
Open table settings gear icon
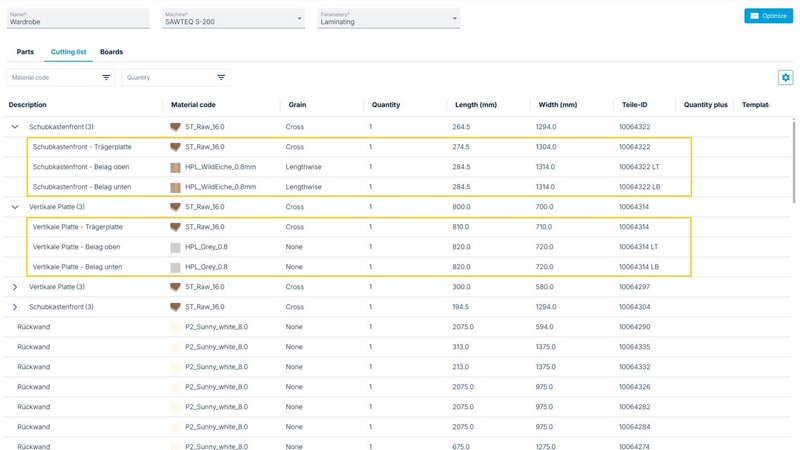coord(785,77)
